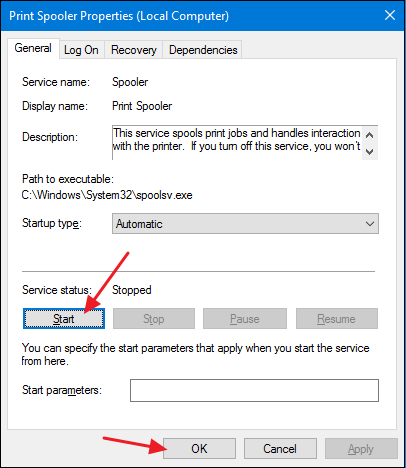
Task: Switch to the General tab
Action: 33,48
